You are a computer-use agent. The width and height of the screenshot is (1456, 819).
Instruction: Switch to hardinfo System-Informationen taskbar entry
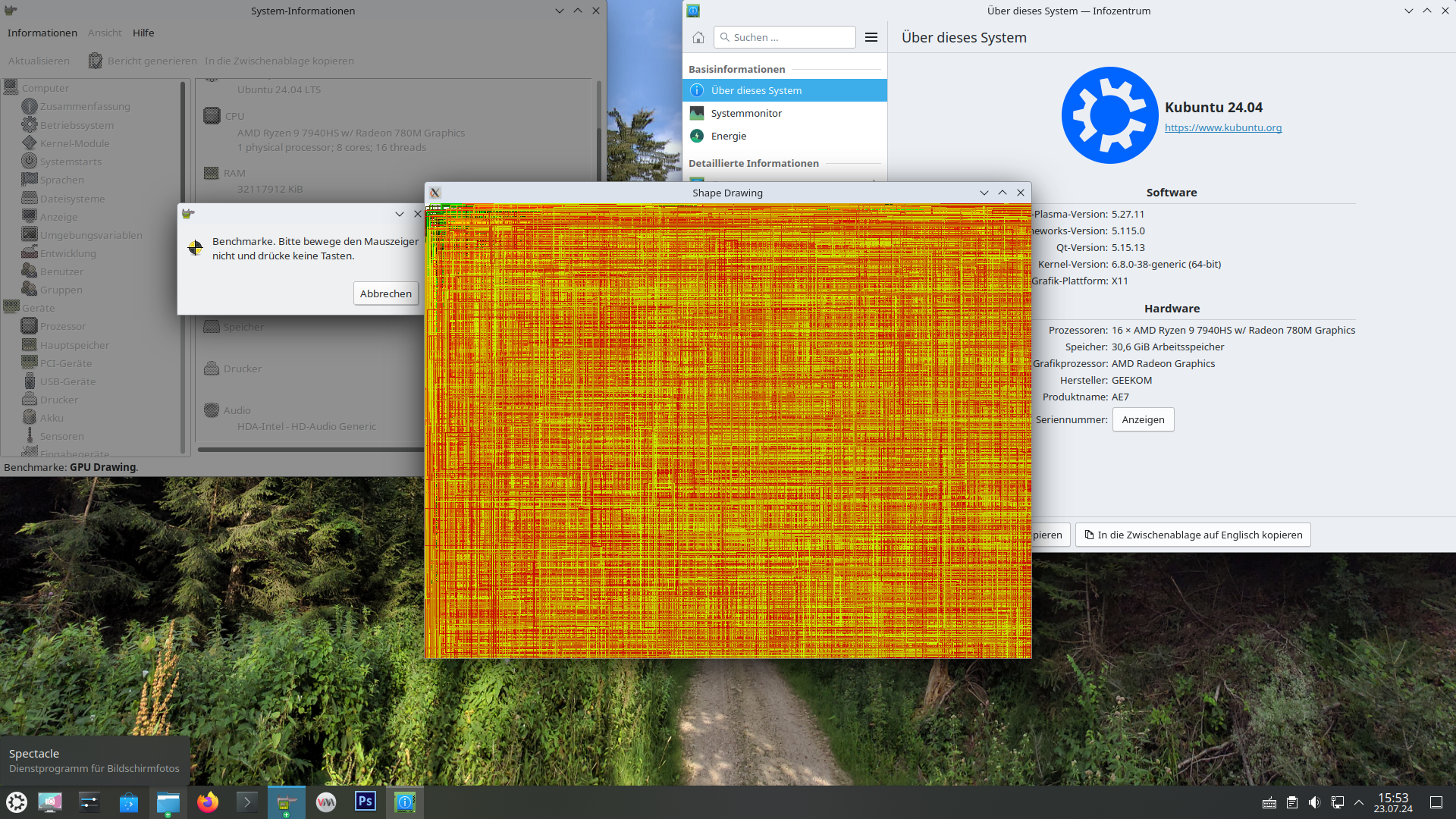coord(287,802)
